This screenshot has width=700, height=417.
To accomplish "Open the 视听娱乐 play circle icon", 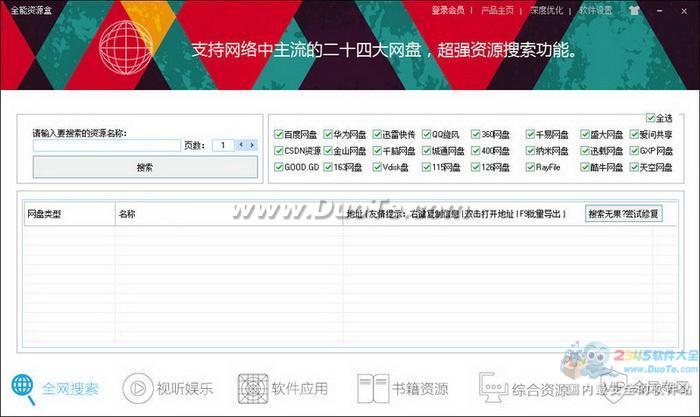I will tap(138, 388).
